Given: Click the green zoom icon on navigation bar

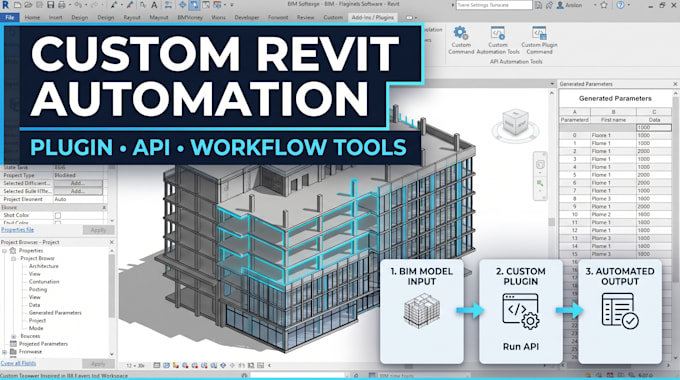Looking at the screenshot, I should click(540, 183).
